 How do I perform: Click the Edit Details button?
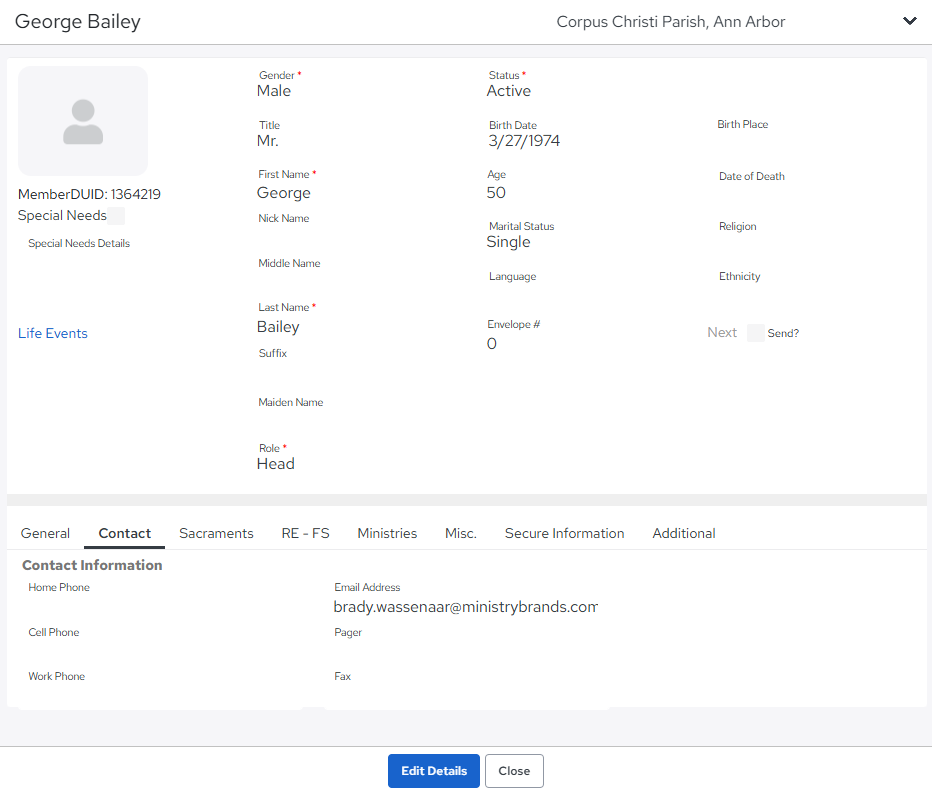434,771
